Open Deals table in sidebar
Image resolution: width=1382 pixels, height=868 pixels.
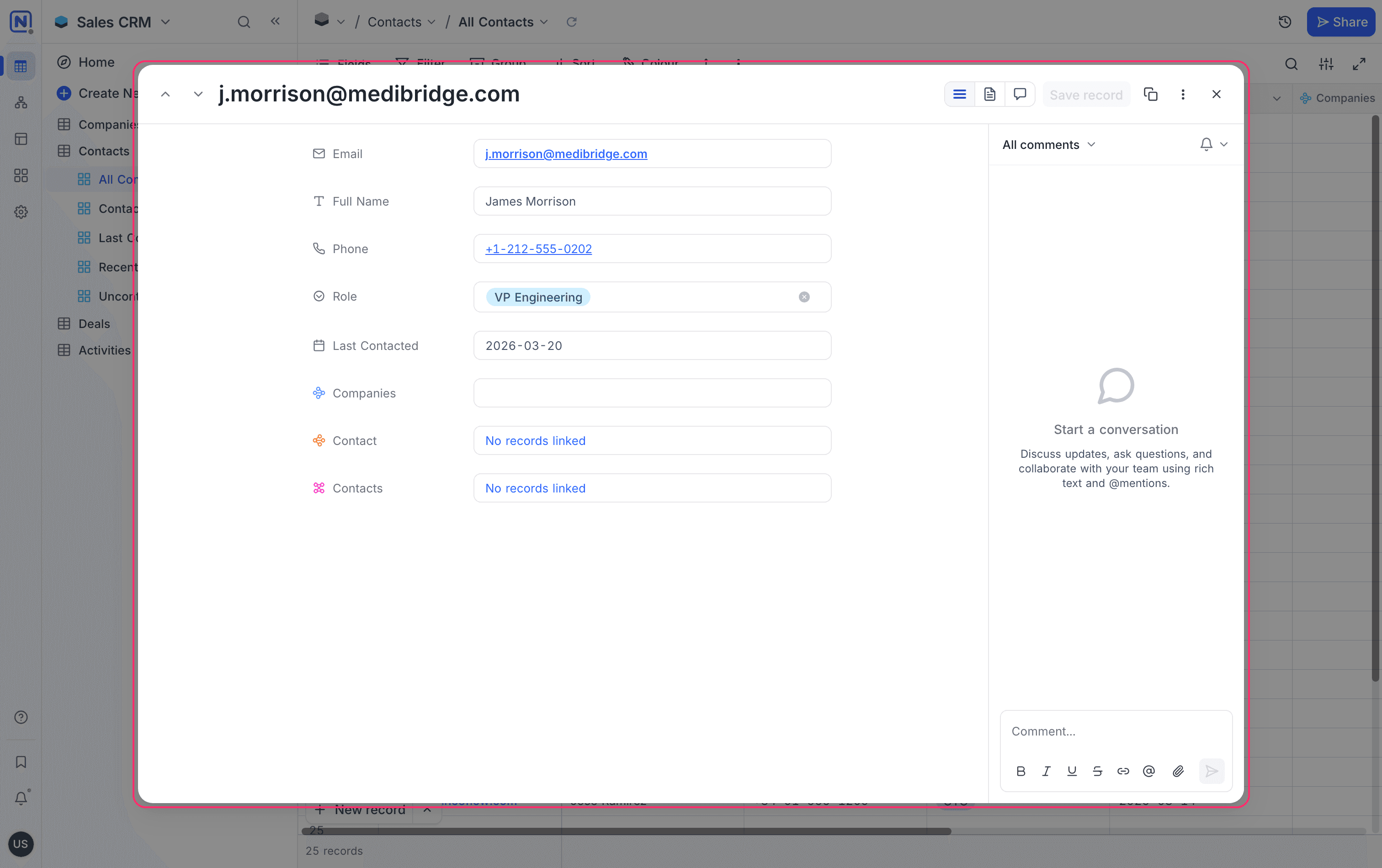(x=94, y=323)
